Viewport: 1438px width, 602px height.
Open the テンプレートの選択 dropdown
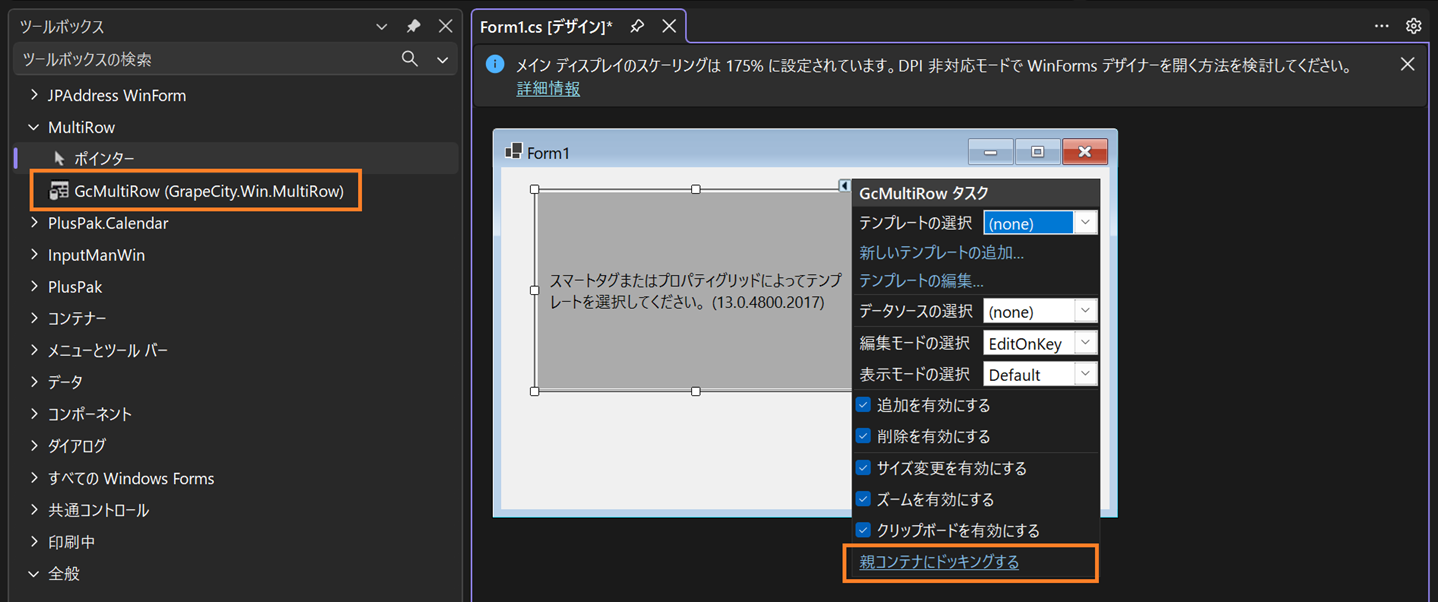1085,222
